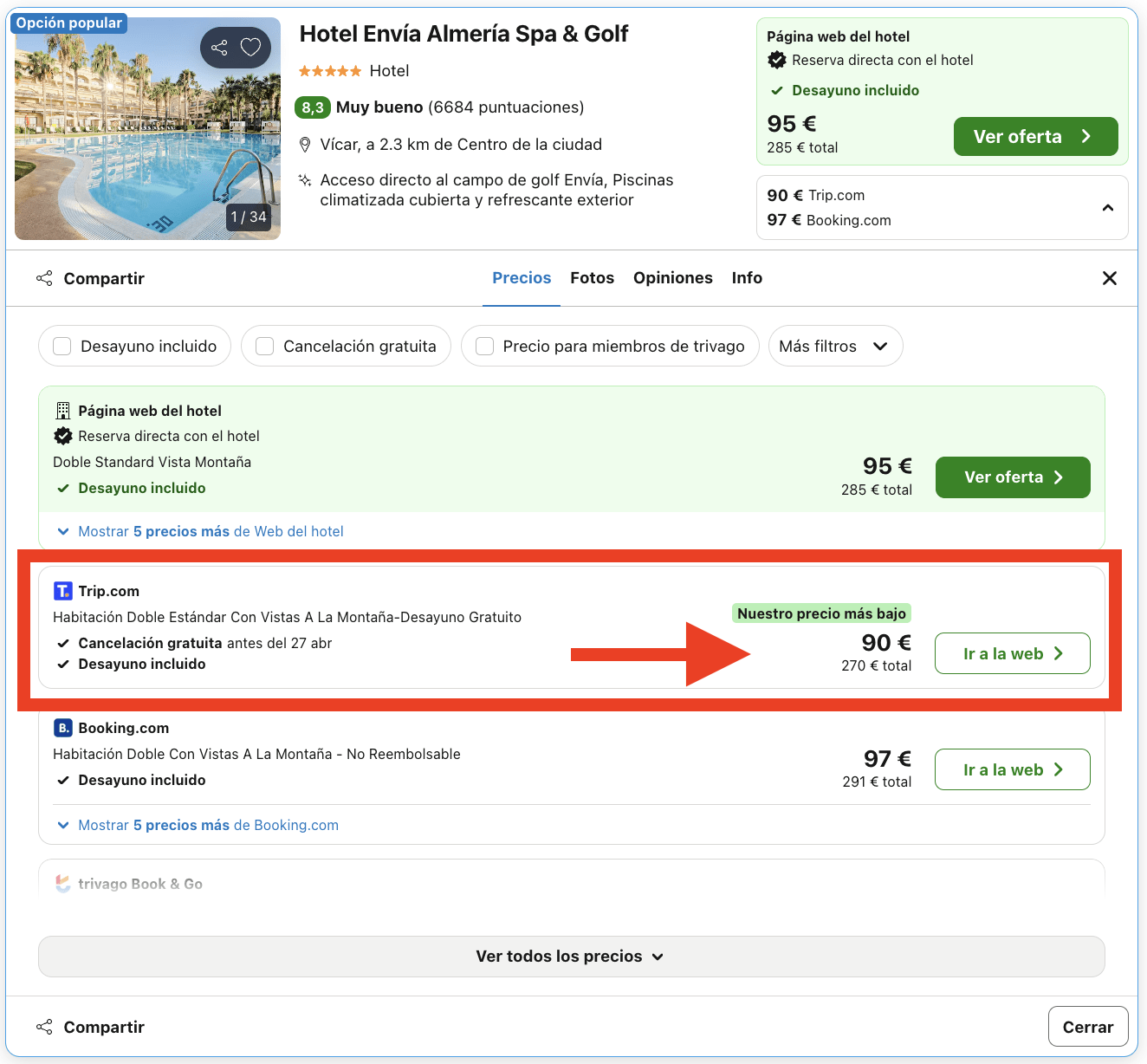Click the hotel title Hotel Envía Almería Spa & Golf
1147x1064 pixels.
463,34
